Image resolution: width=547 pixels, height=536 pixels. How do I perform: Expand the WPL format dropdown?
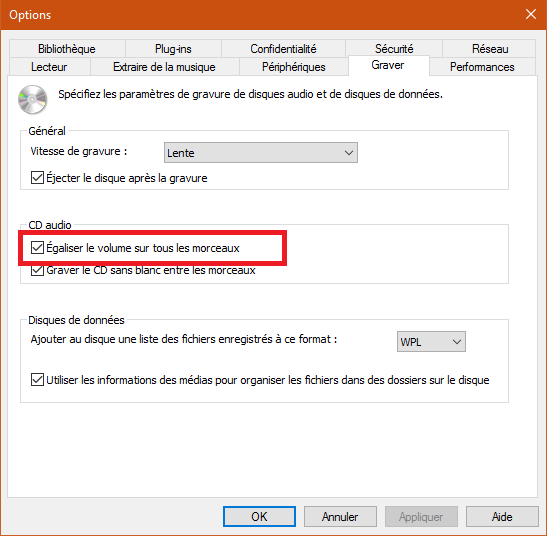pos(431,341)
